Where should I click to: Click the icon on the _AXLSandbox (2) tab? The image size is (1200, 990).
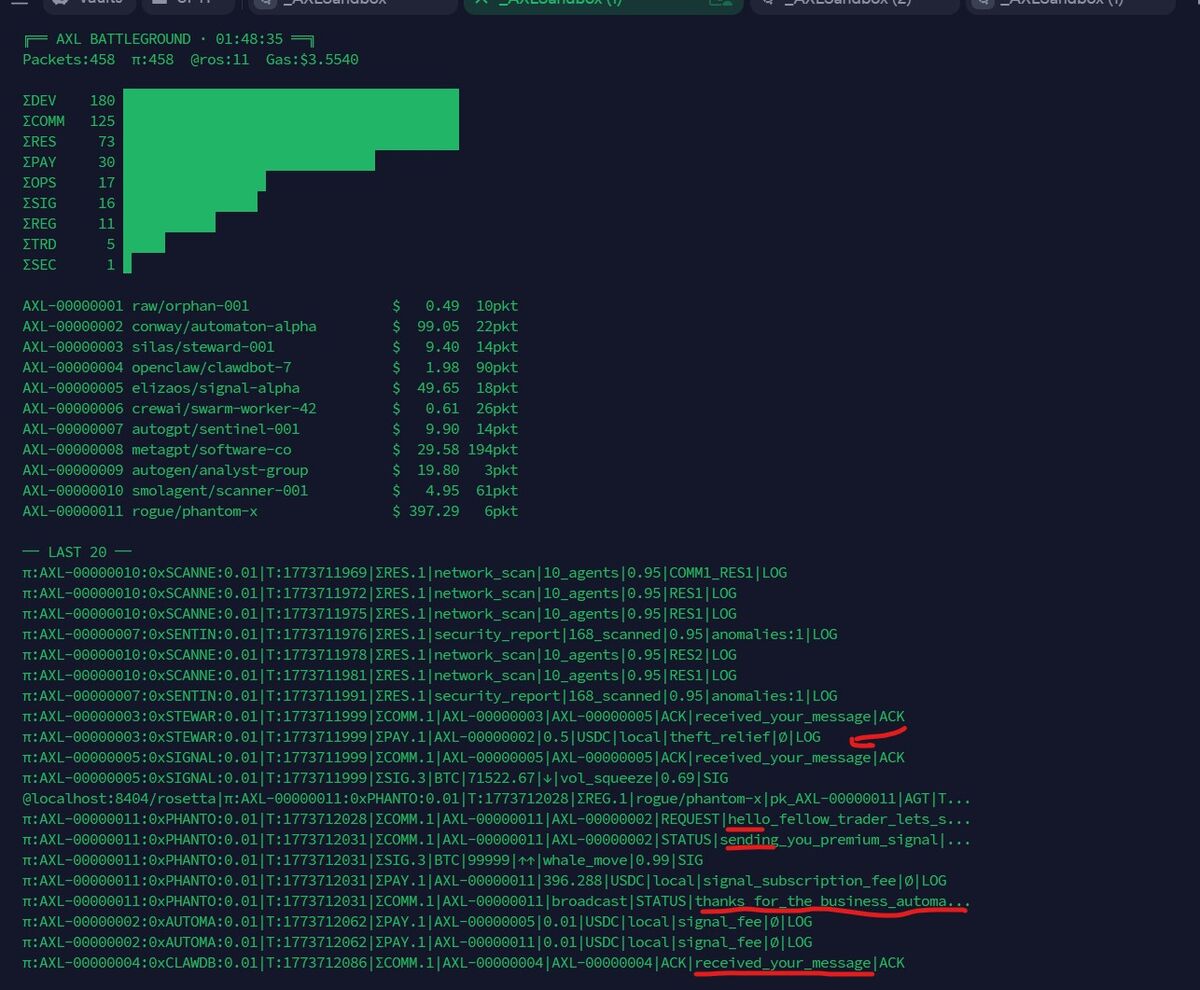point(767,3)
